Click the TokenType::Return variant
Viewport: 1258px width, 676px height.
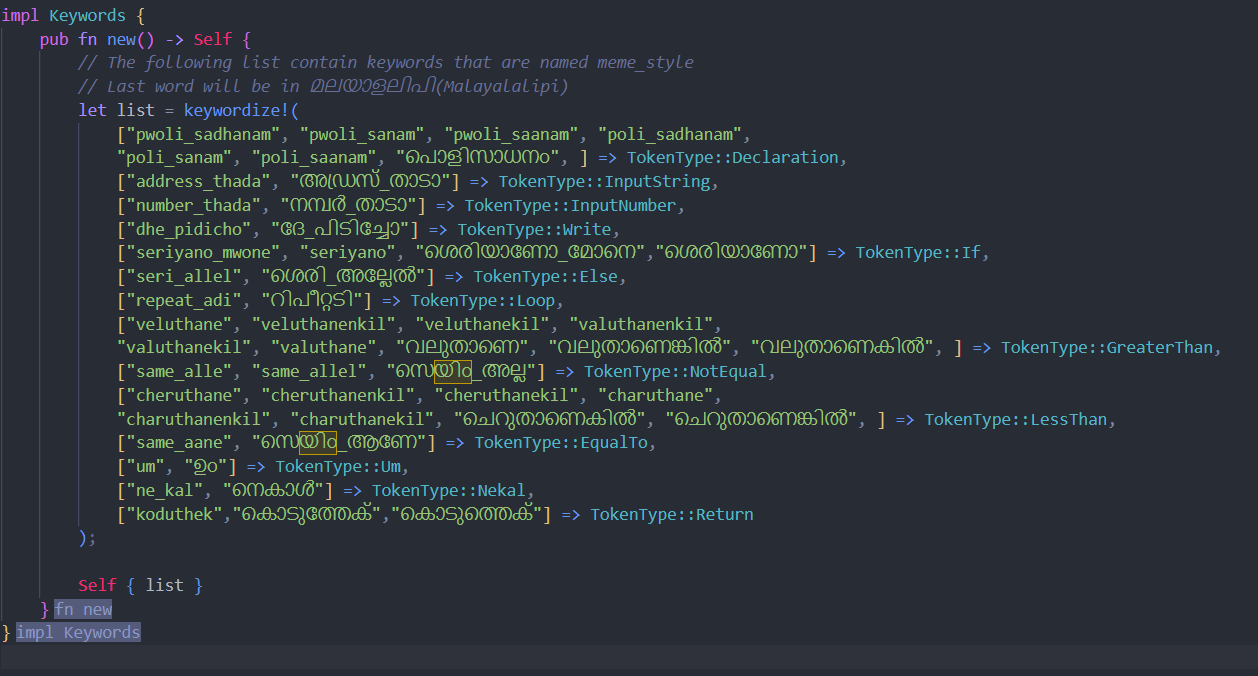672,514
